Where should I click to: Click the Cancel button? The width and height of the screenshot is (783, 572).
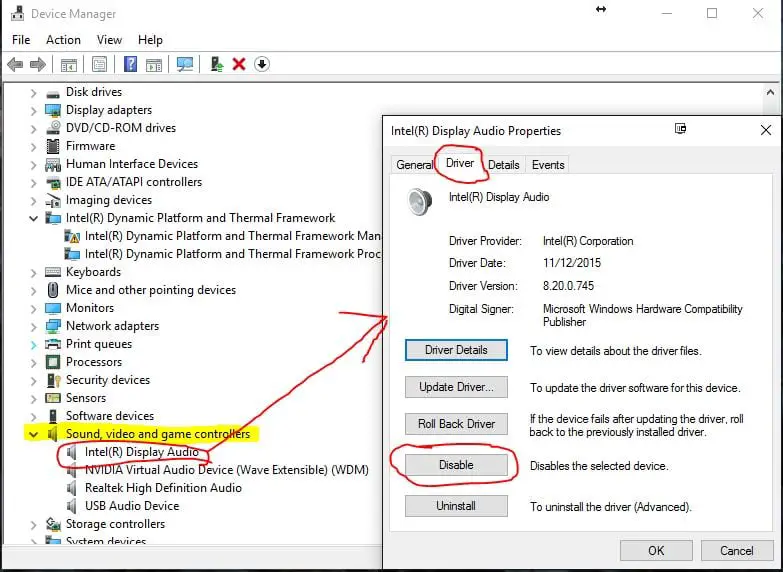pos(737,551)
